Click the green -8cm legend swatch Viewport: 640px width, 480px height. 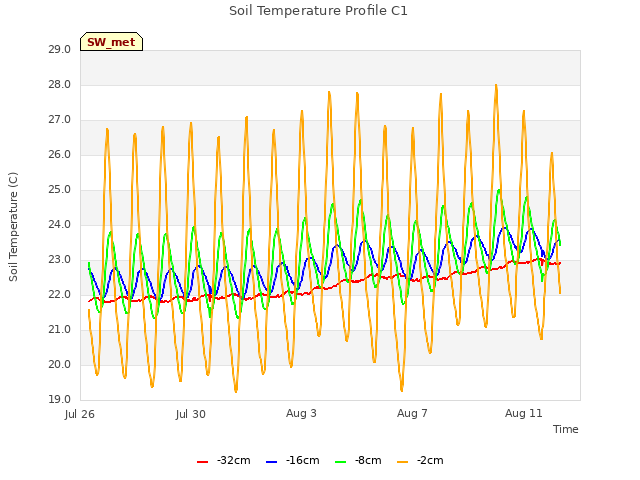click(340, 461)
